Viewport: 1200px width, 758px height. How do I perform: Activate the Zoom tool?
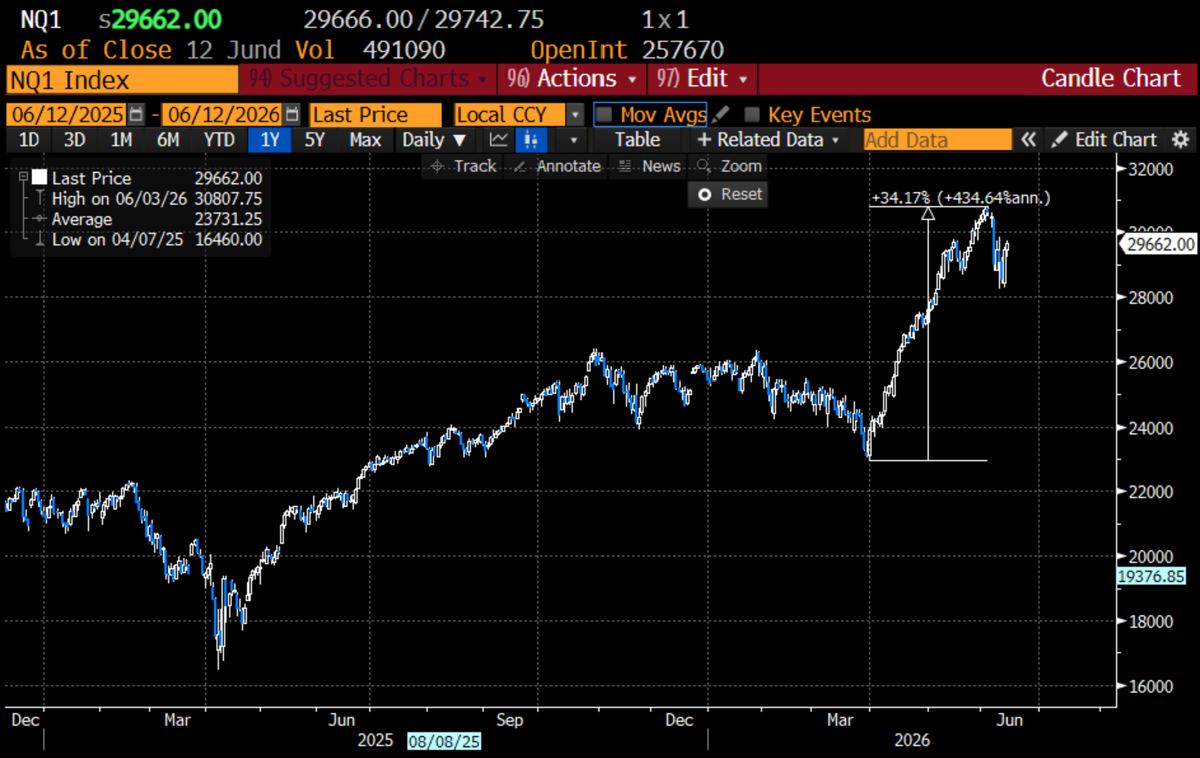click(x=730, y=166)
